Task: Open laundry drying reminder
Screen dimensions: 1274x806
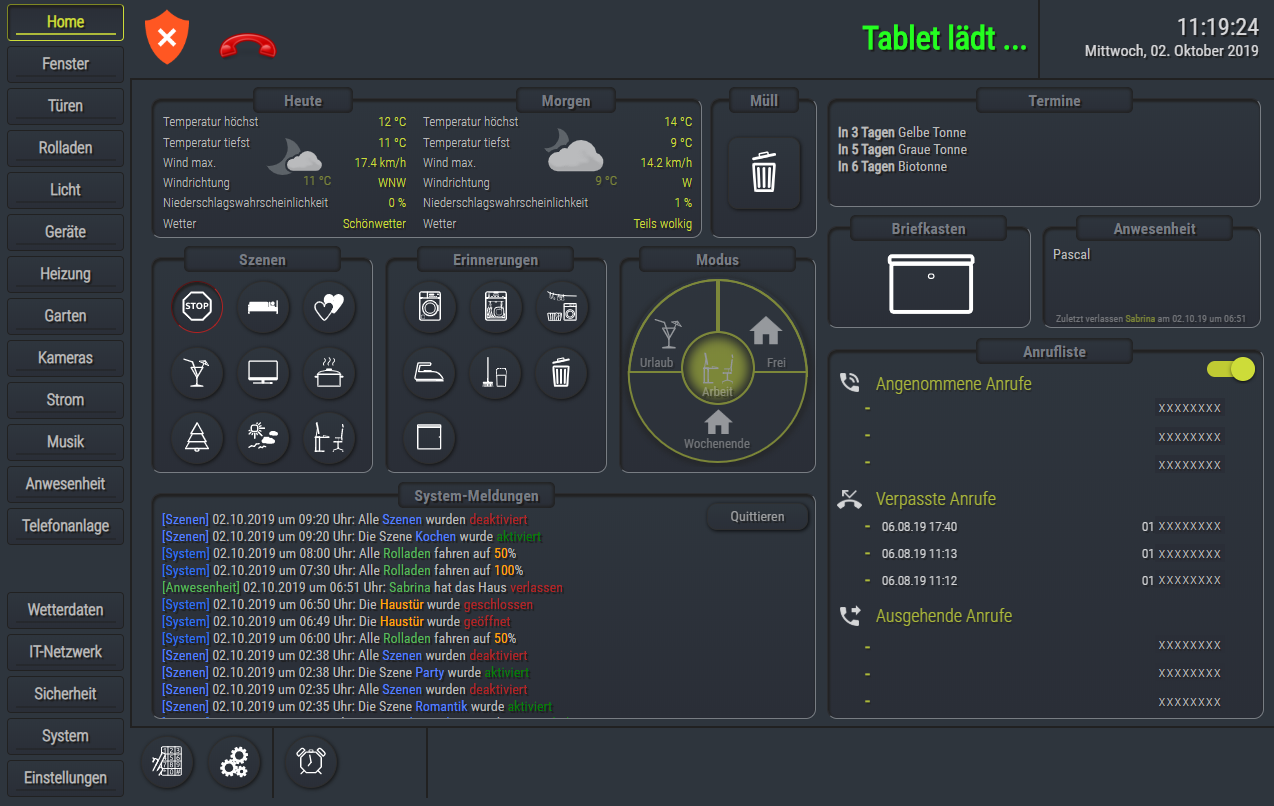Action: (562, 307)
